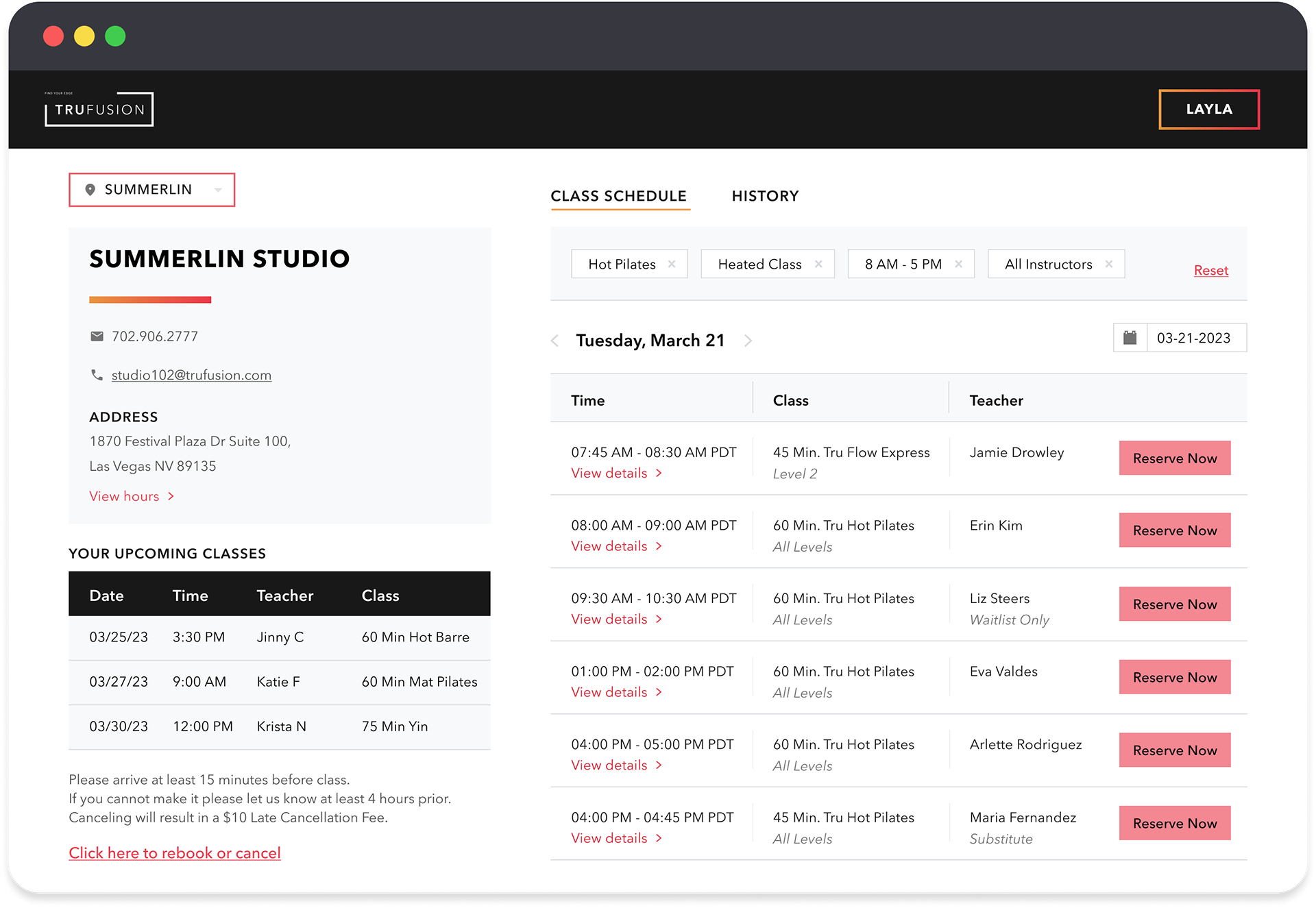View details for the 01:00 PM class
Image resolution: width=1316 pixels, height=908 pixels.
pyautogui.click(x=616, y=692)
